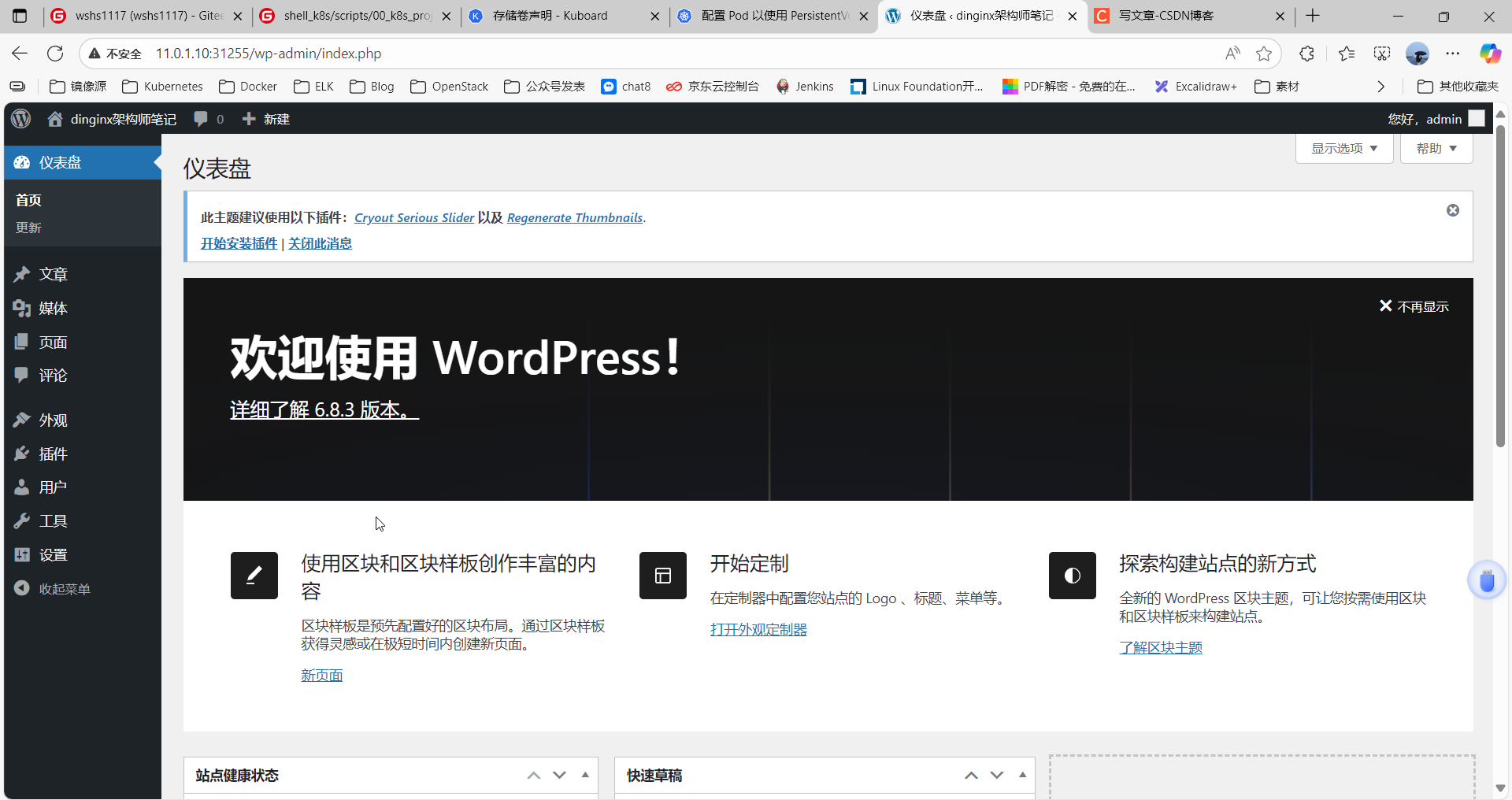Switch to the Kuboard browser tab

(551, 16)
